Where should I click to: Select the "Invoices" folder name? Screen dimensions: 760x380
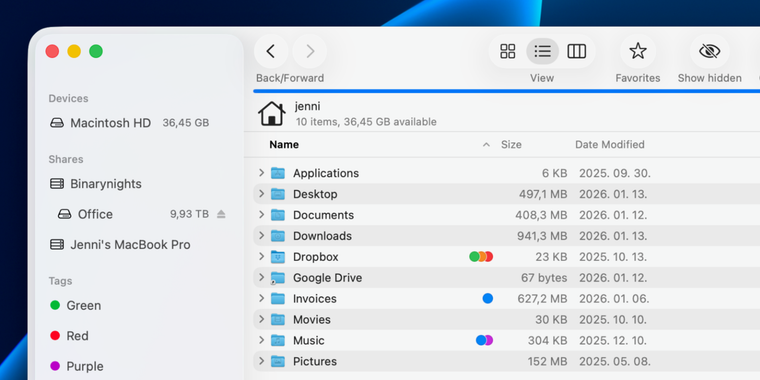pyautogui.click(x=315, y=299)
